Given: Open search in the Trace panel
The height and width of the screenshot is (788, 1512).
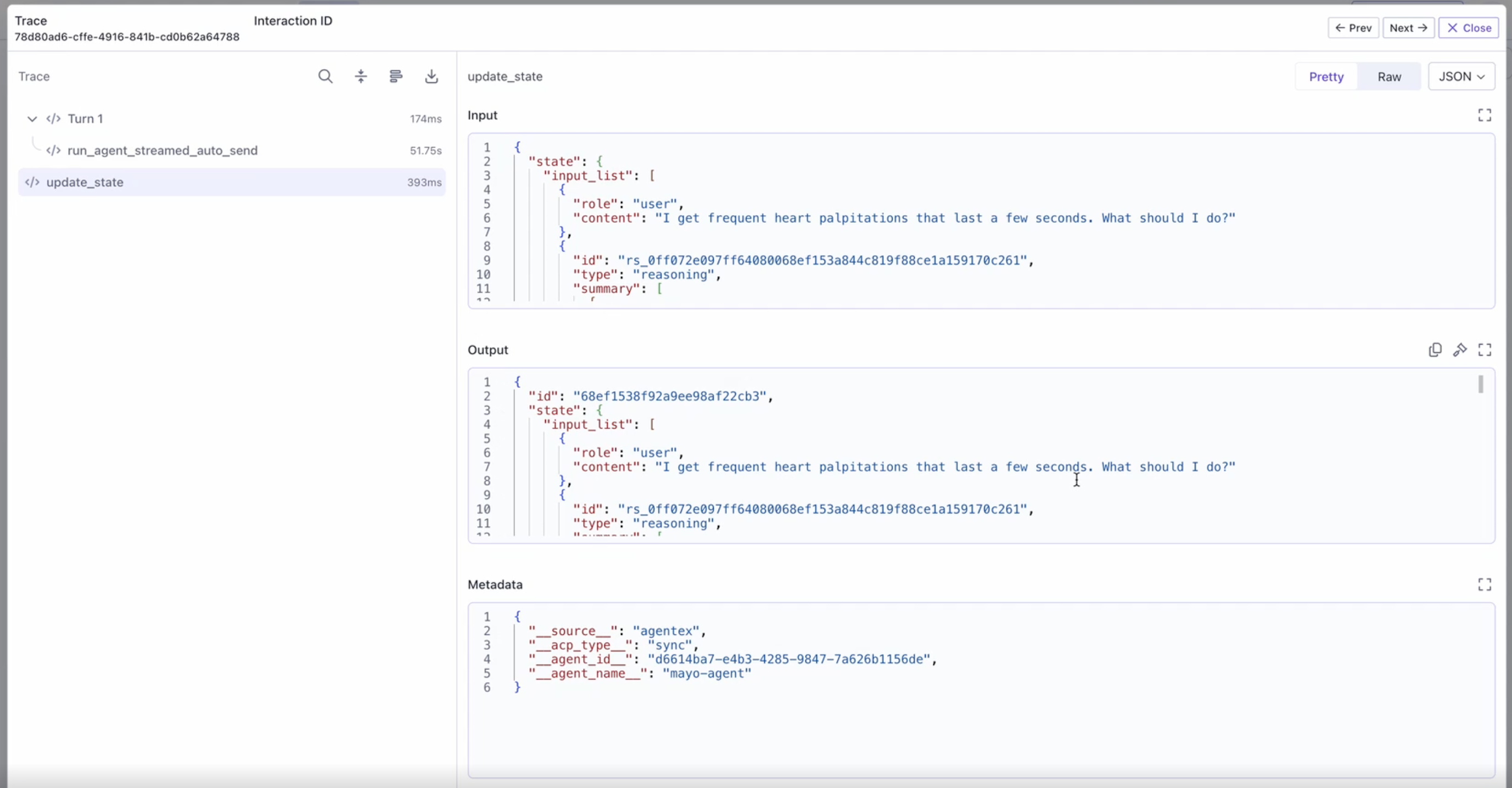Looking at the screenshot, I should click(326, 76).
